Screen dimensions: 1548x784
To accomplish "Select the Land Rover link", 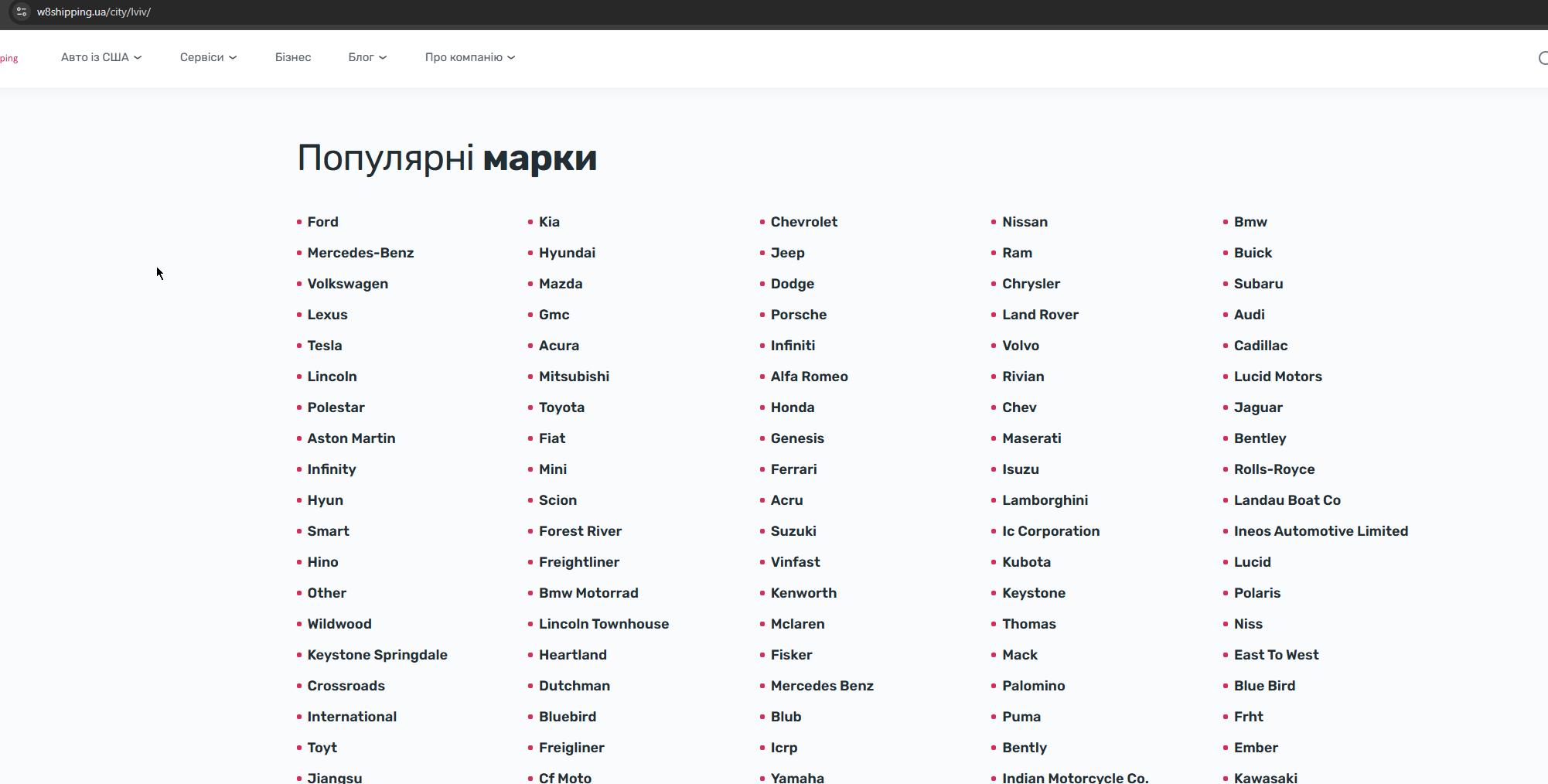I will 1041,315.
